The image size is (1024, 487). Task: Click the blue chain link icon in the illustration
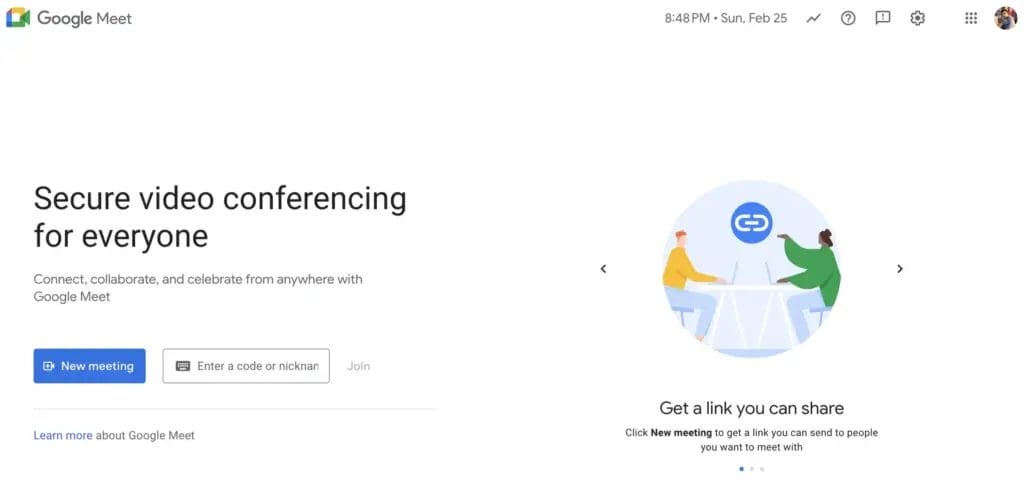(x=751, y=222)
